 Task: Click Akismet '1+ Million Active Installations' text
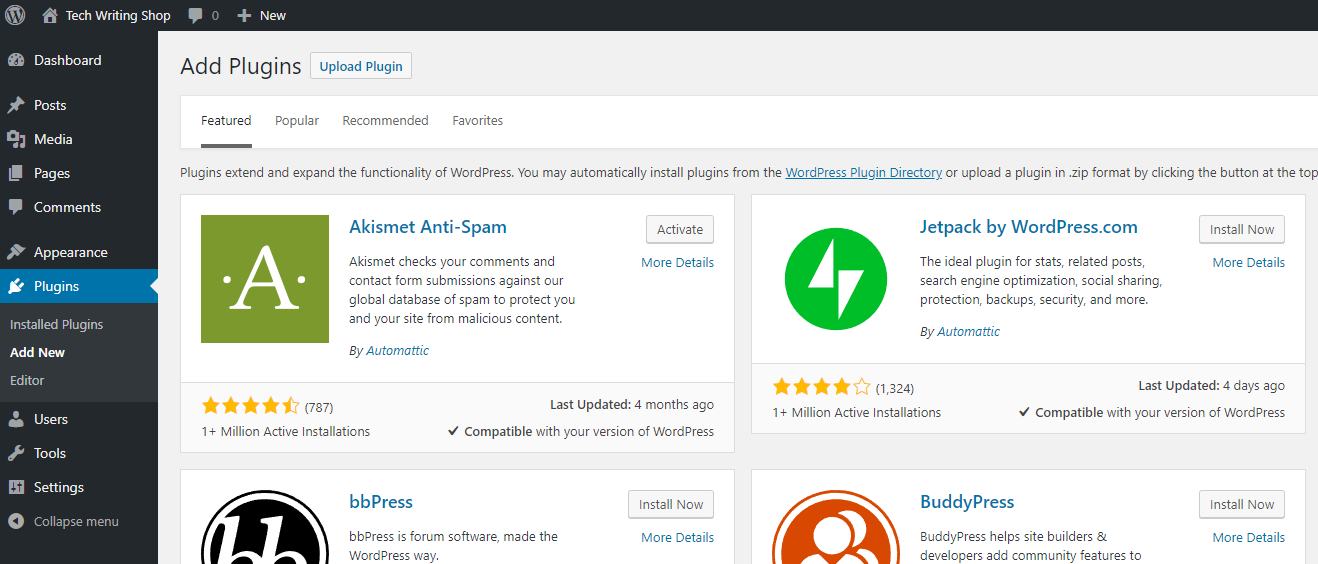(286, 432)
